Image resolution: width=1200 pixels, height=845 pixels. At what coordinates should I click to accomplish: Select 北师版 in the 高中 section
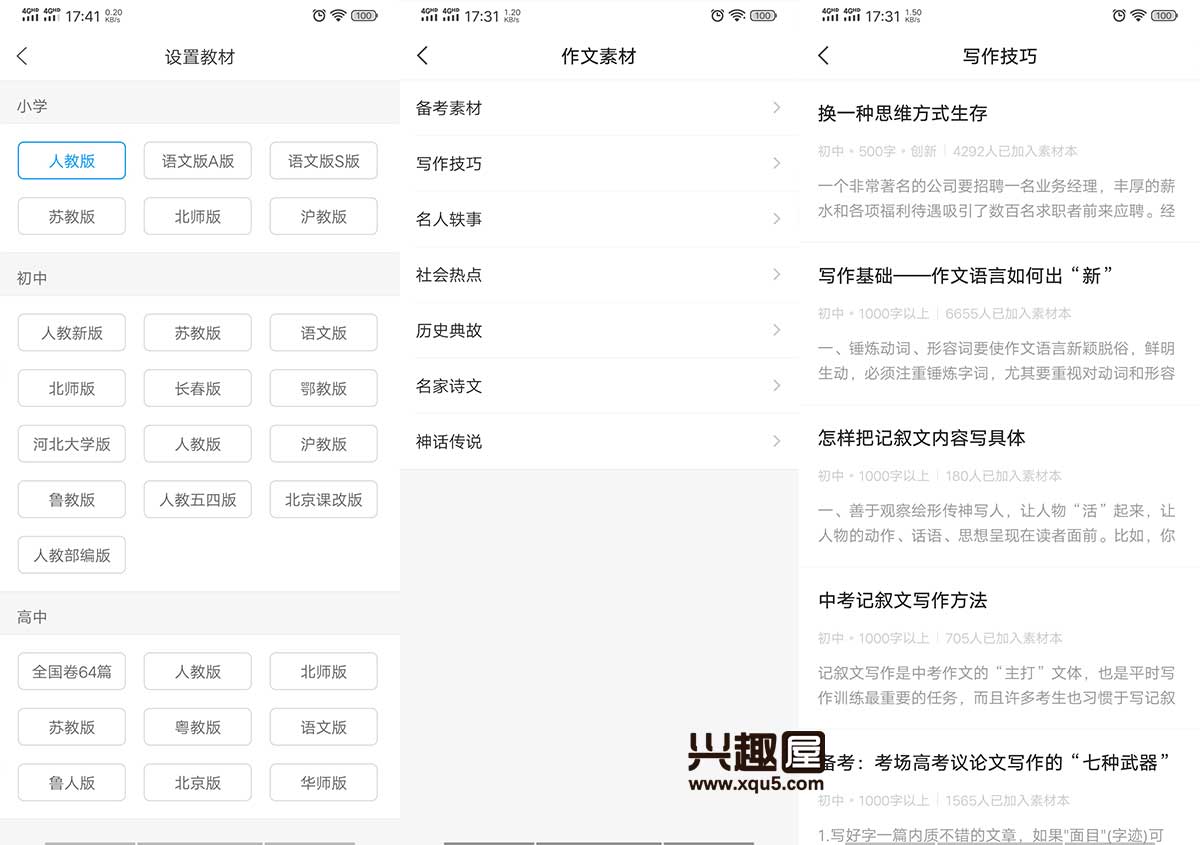(x=324, y=672)
